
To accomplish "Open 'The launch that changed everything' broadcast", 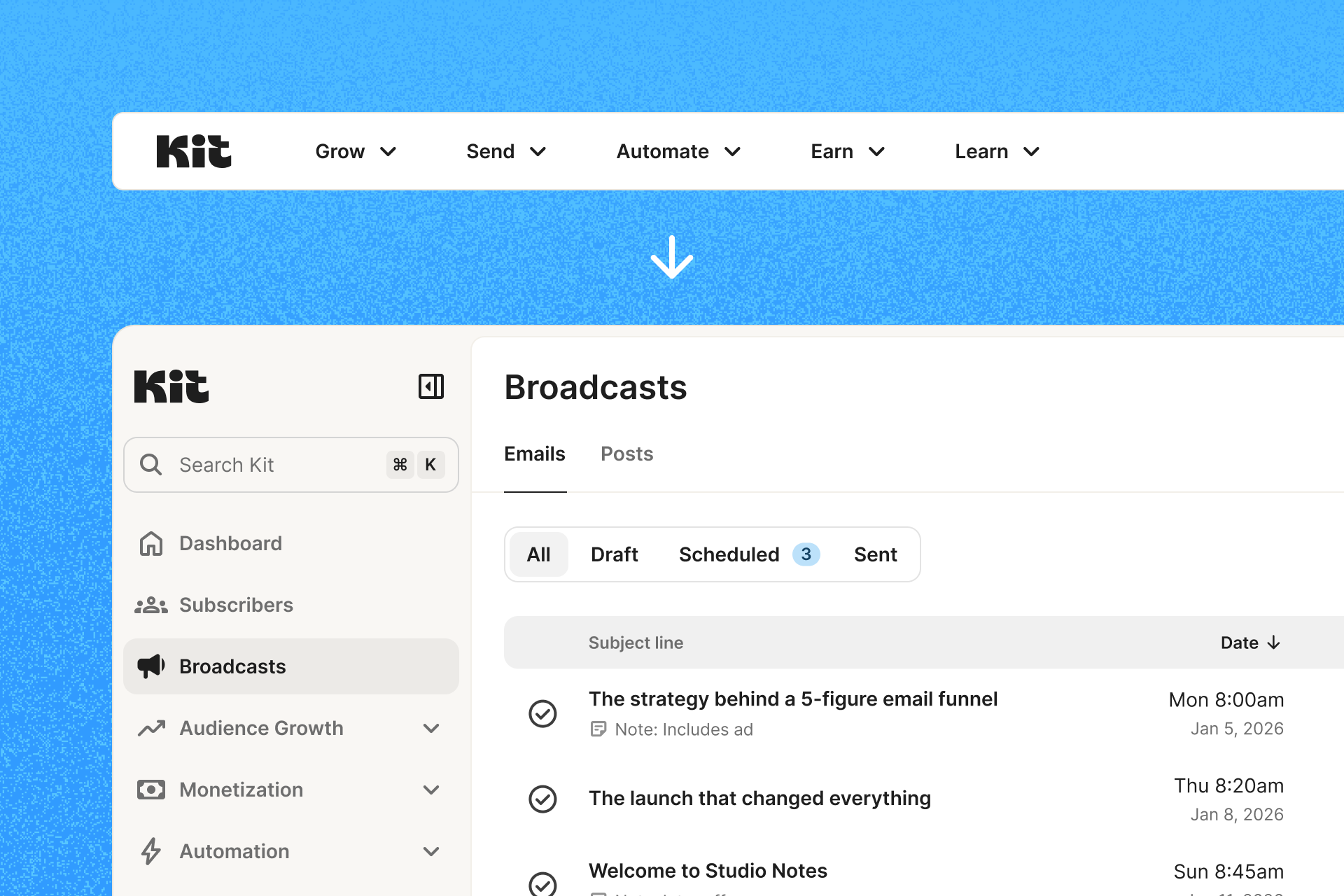I will click(759, 798).
